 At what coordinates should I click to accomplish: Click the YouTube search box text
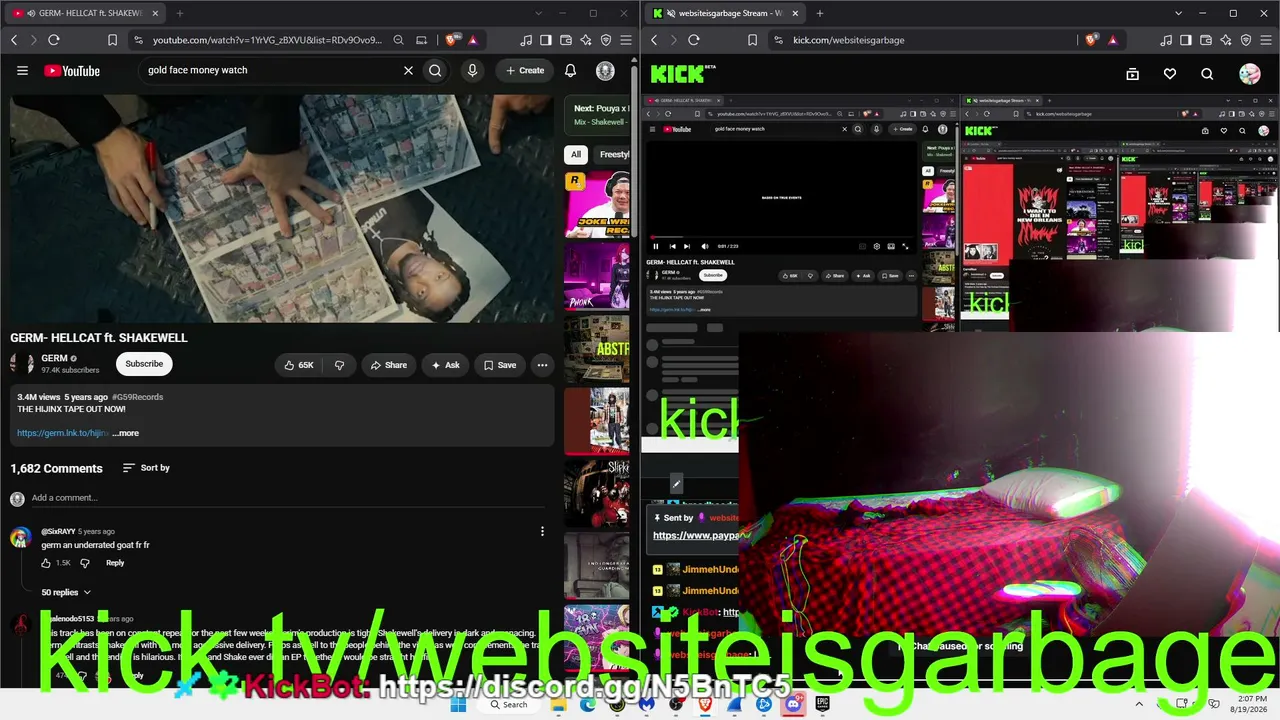tap(198, 71)
